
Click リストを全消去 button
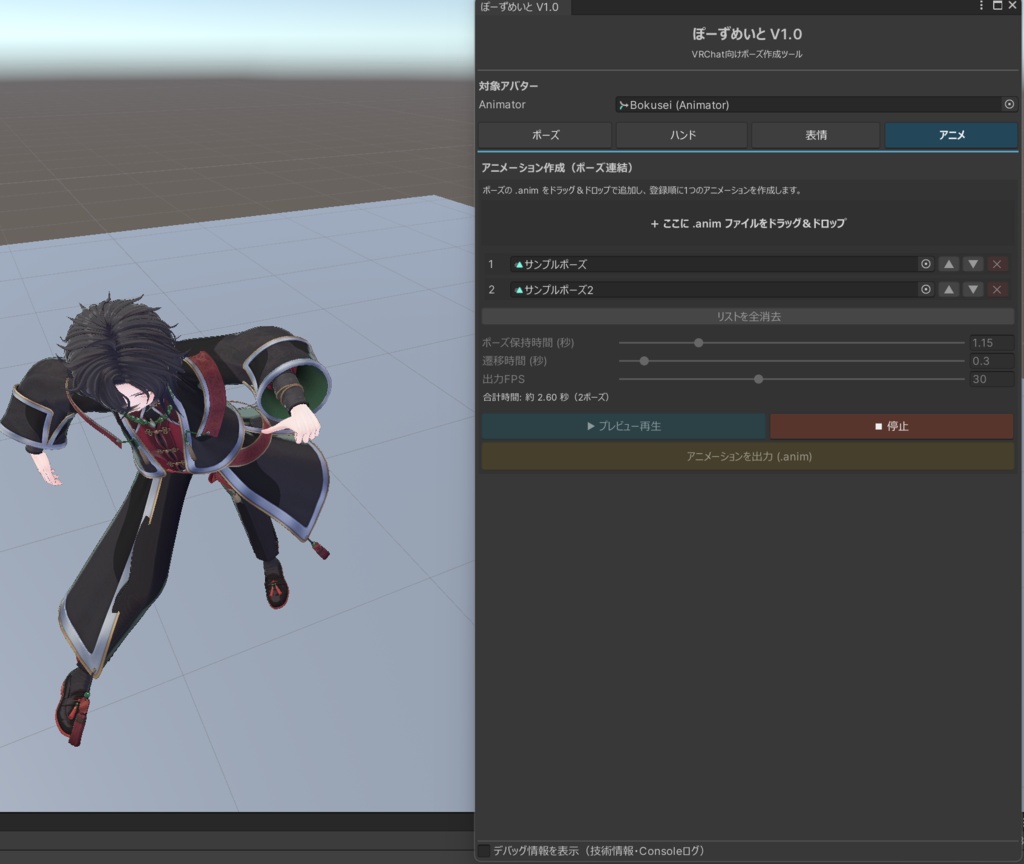tap(748, 317)
